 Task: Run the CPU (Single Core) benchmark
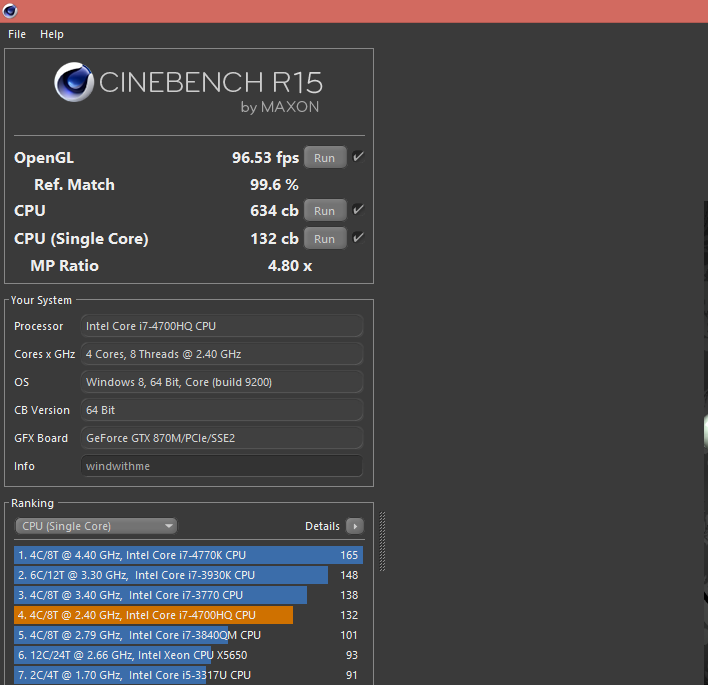(325, 239)
